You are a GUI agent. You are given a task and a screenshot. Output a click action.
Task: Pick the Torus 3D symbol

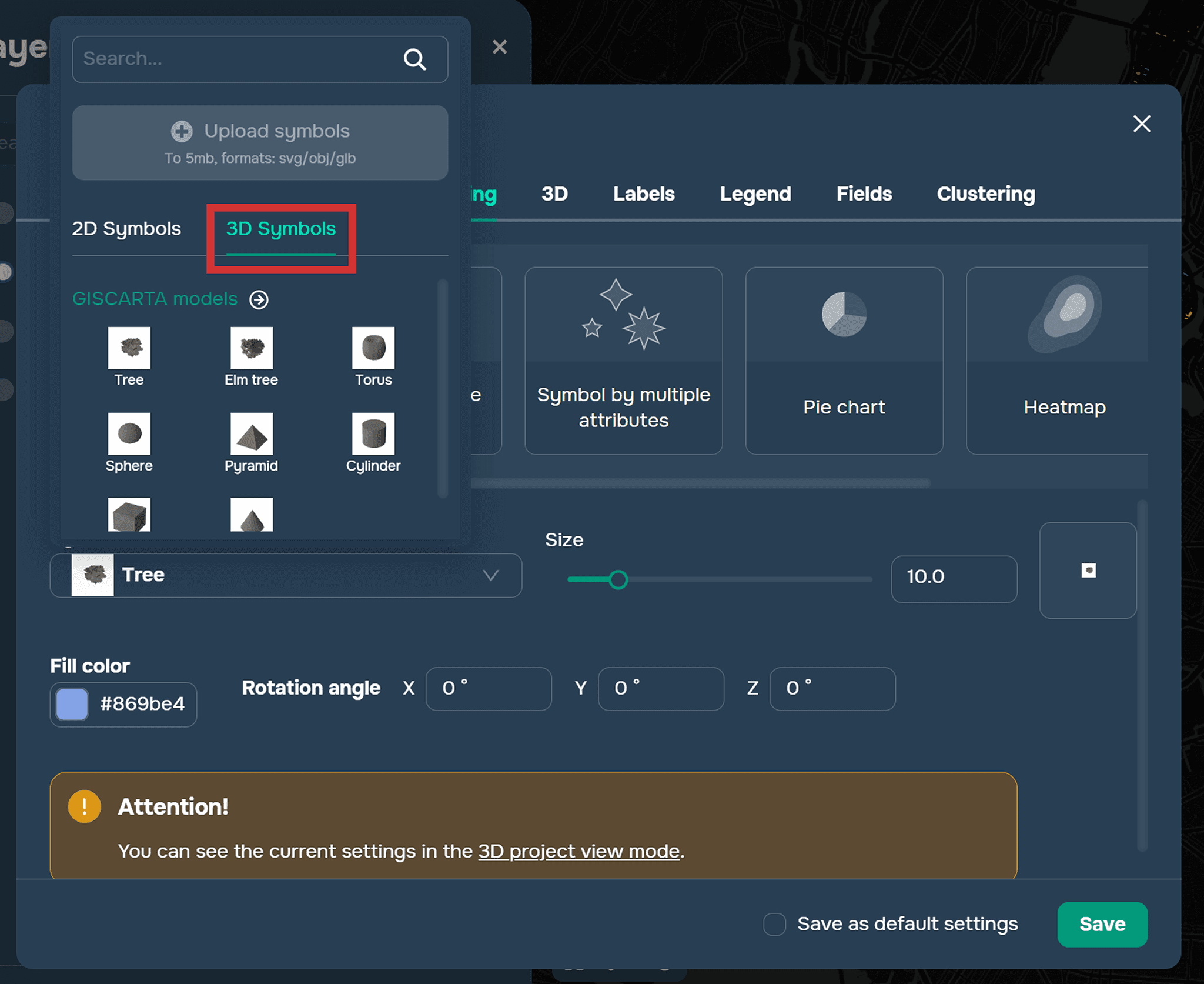(373, 349)
